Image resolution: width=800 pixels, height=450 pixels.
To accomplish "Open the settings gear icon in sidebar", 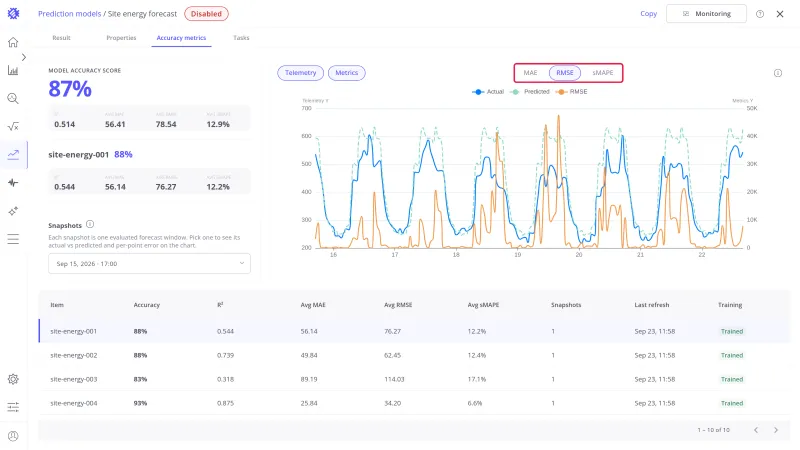I will point(13,379).
